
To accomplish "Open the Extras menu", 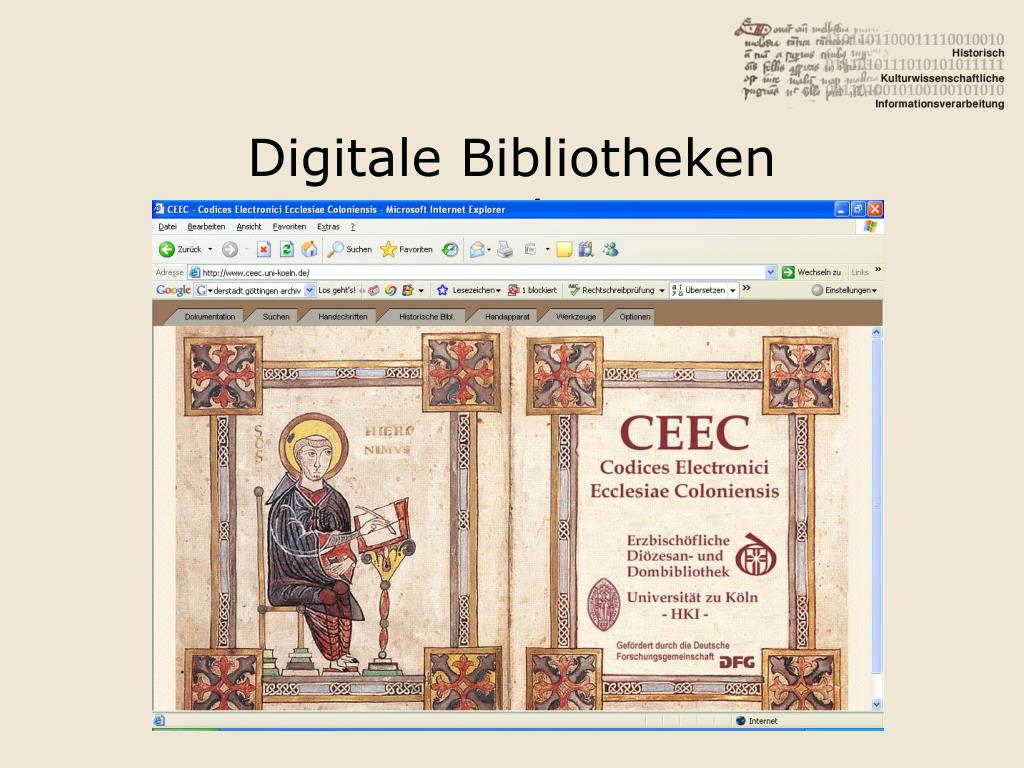I will [328, 227].
